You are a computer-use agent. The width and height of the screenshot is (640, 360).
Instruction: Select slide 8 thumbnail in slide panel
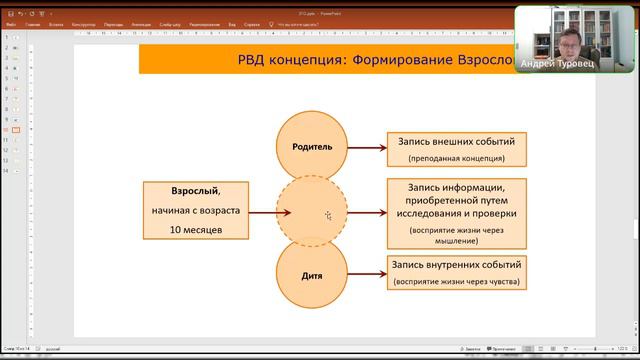point(16,109)
